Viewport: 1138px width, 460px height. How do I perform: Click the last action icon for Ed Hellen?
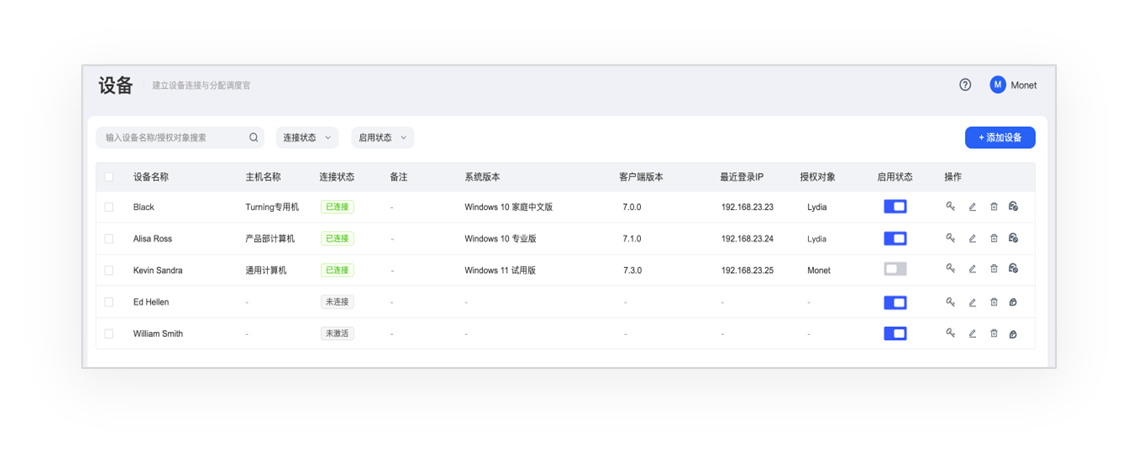(1013, 302)
